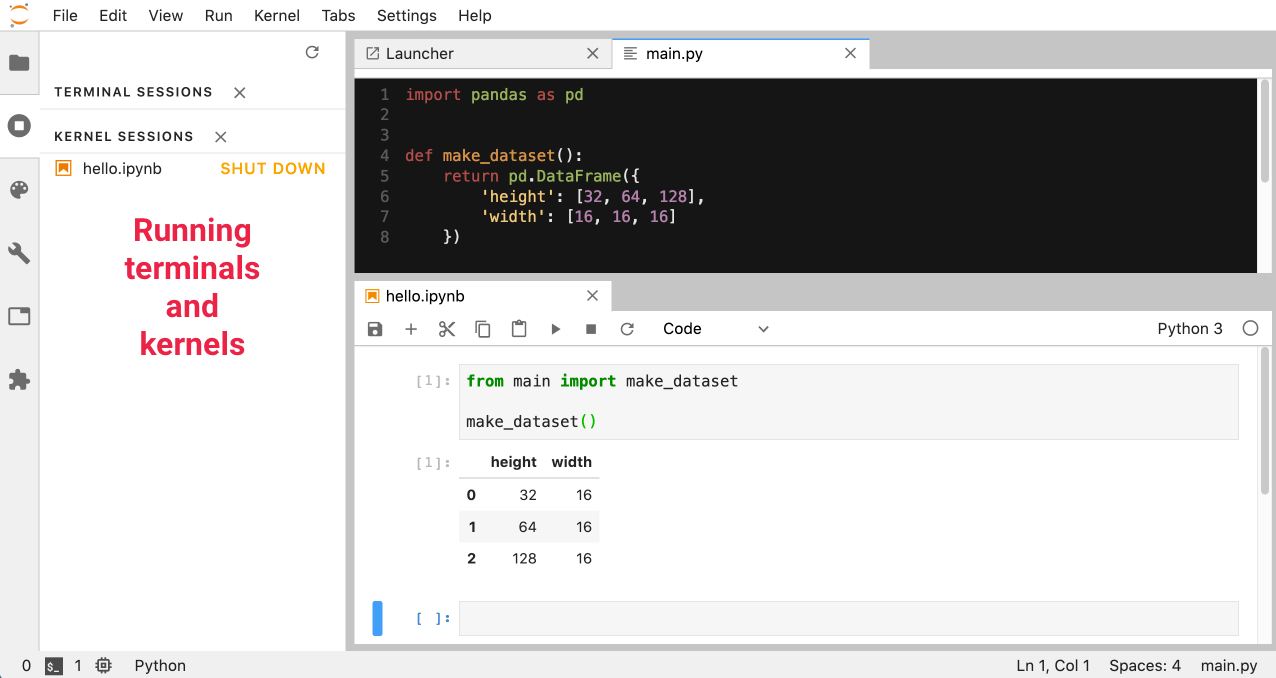Open the extension manager puzzle icon

19,380
